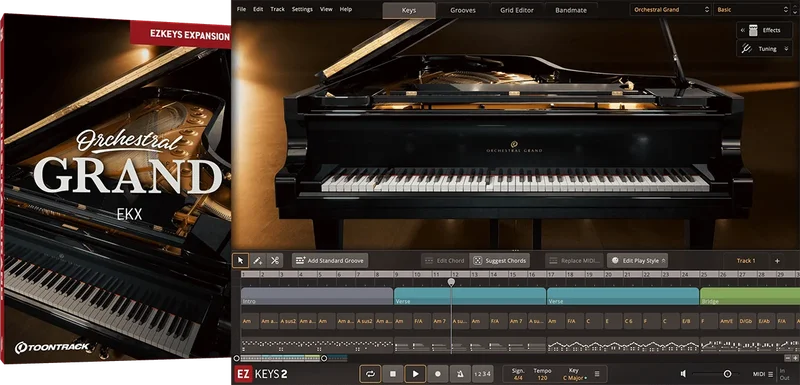The width and height of the screenshot is (800, 385).
Task: Open the View menu
Action: pyautogui.click(x=326, y=9)
